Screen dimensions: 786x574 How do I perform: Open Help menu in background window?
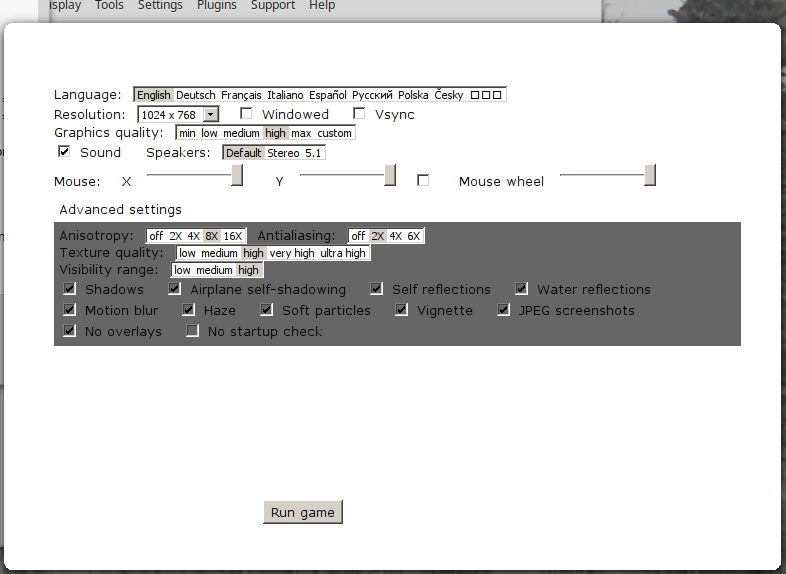pyautogui.click(x=322, y=6)
